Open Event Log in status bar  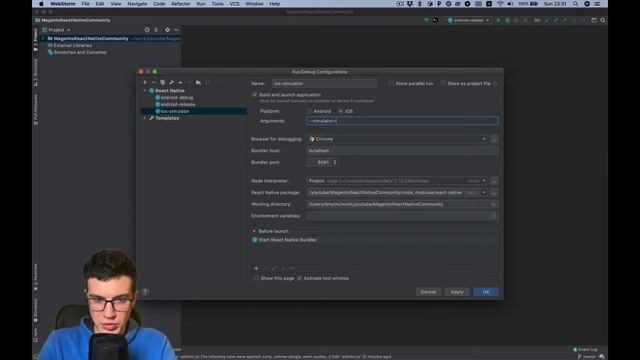pos(585,349)
